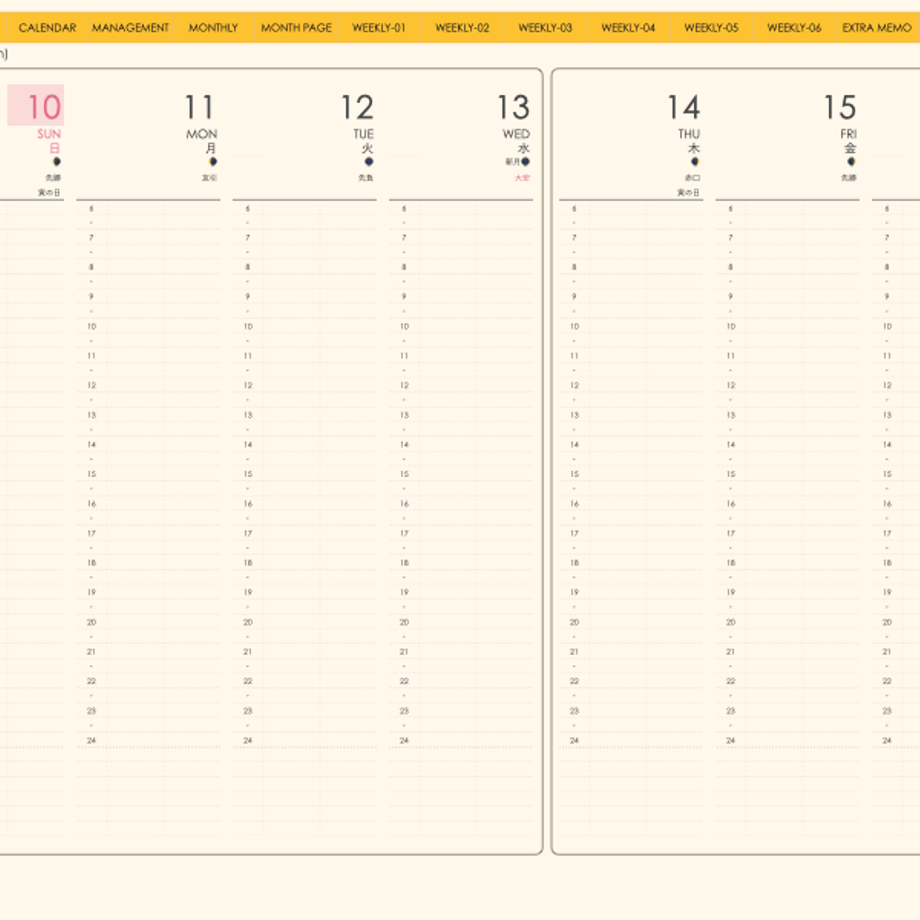The image size is (920, 920).
Task: Click the 火 kanji under TUE
Action: pos(368,148)
